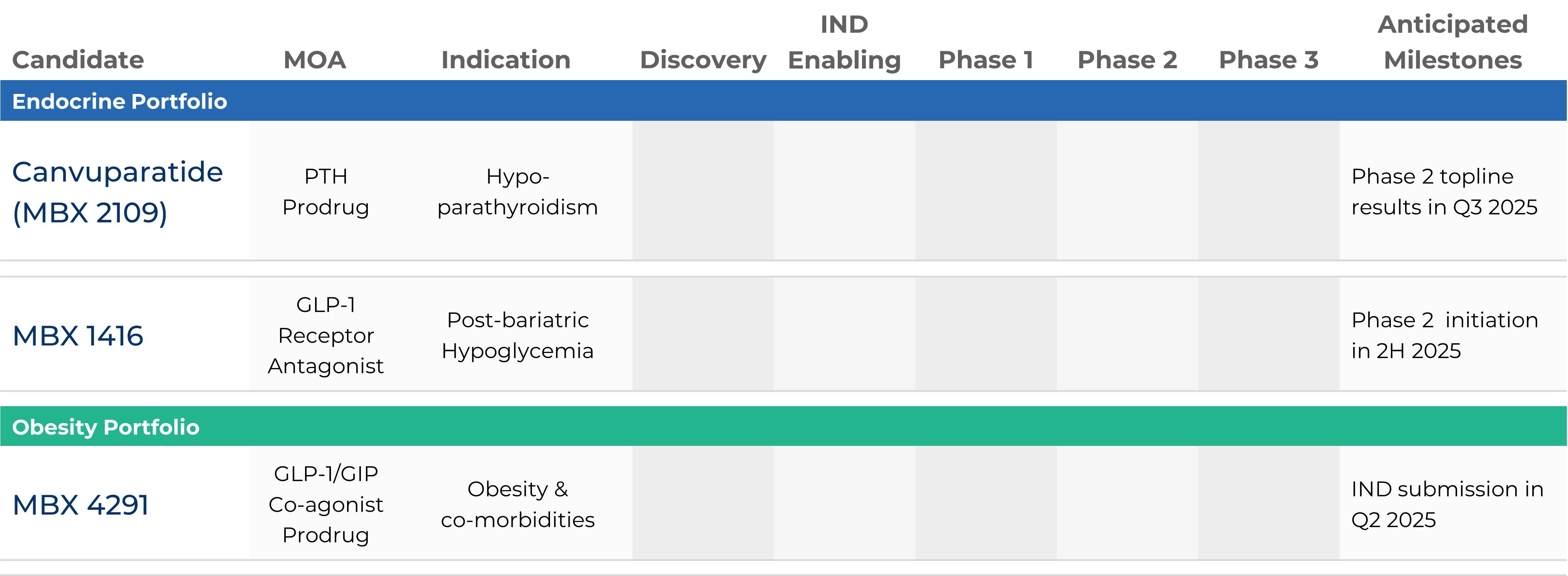Click the IND Enabling column header
The height and width of the screenshot is (576, 1568).
click(x=844, y=43)
